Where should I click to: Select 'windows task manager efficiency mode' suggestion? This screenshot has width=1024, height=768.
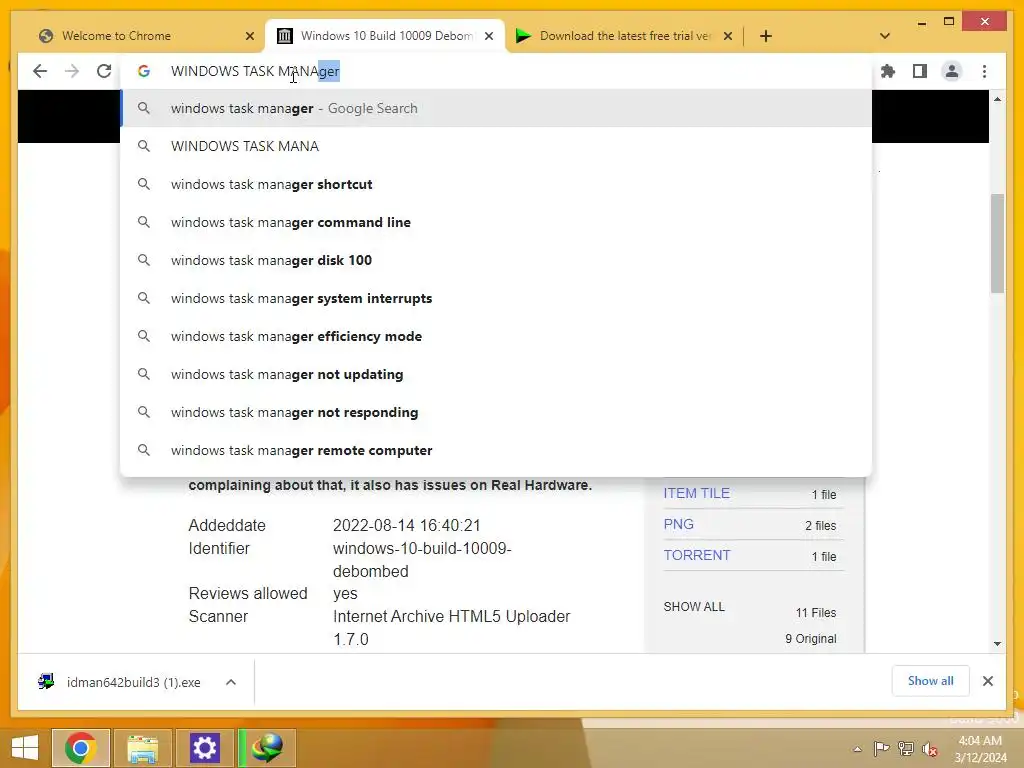(x=496, y=336)
